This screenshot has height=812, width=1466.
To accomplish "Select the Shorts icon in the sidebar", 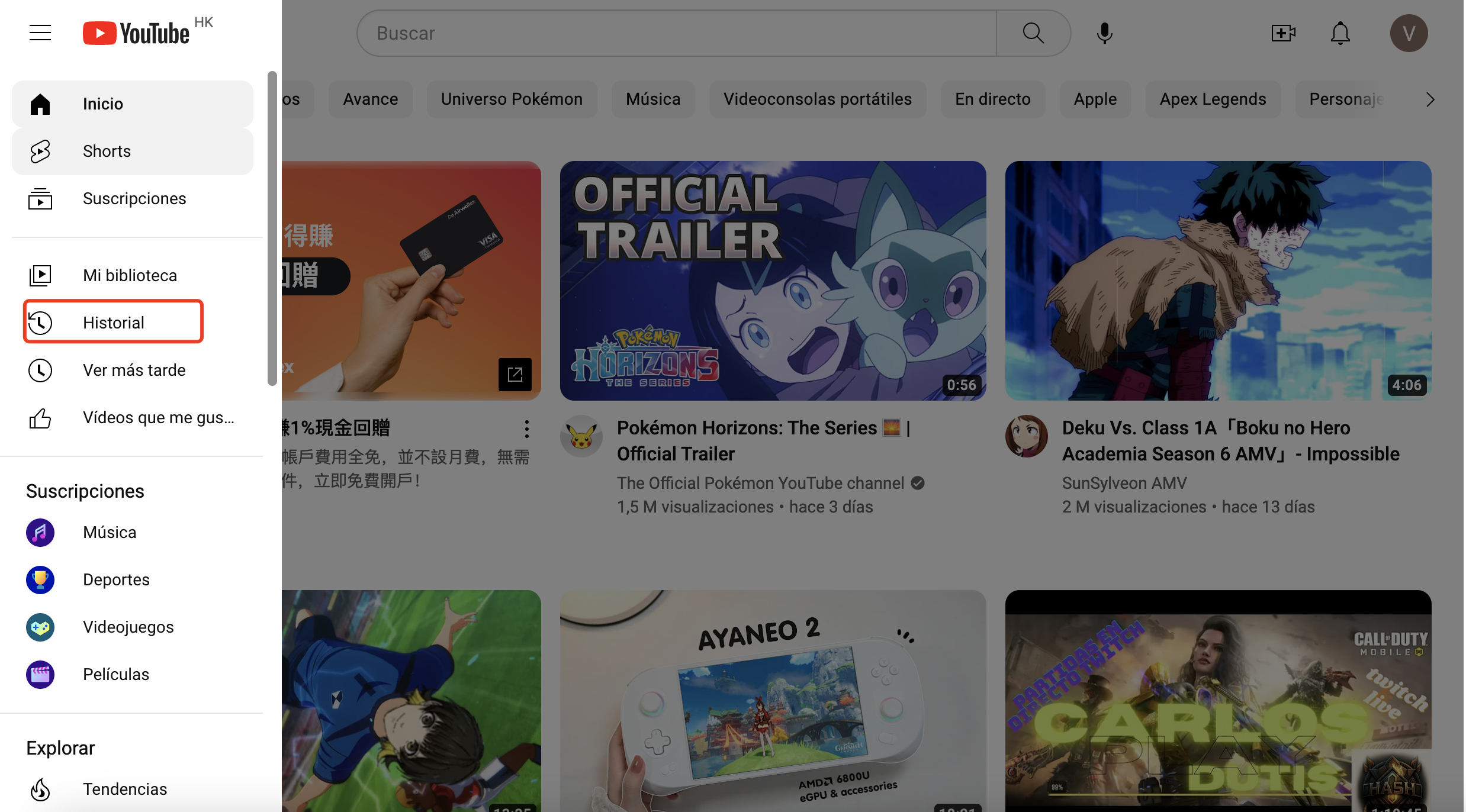I will (x=40, y=151).
